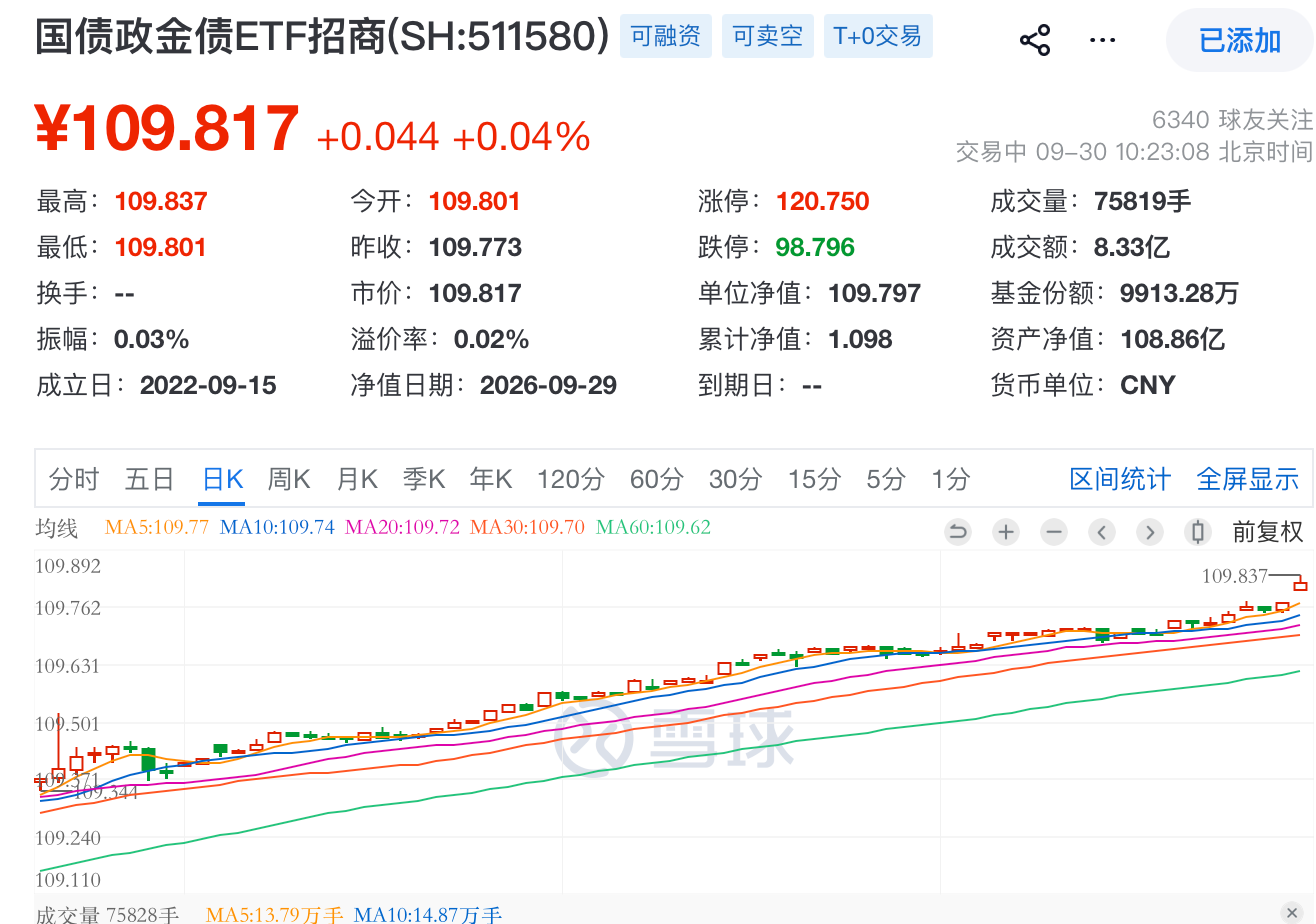Click the 全屏显示 link
Viewport: 1316px width, 924px height.
click(1248, 480)
